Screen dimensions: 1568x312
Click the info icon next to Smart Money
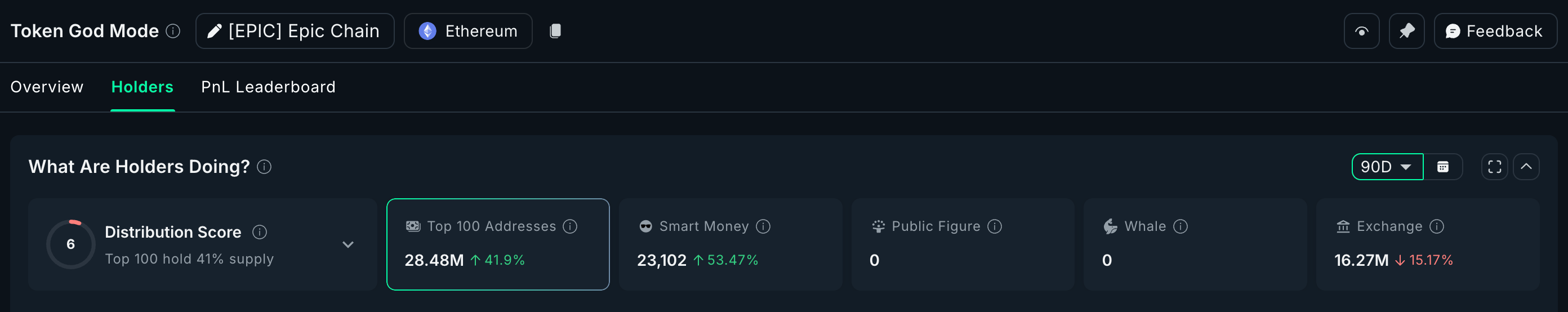(x=763, y=226)
